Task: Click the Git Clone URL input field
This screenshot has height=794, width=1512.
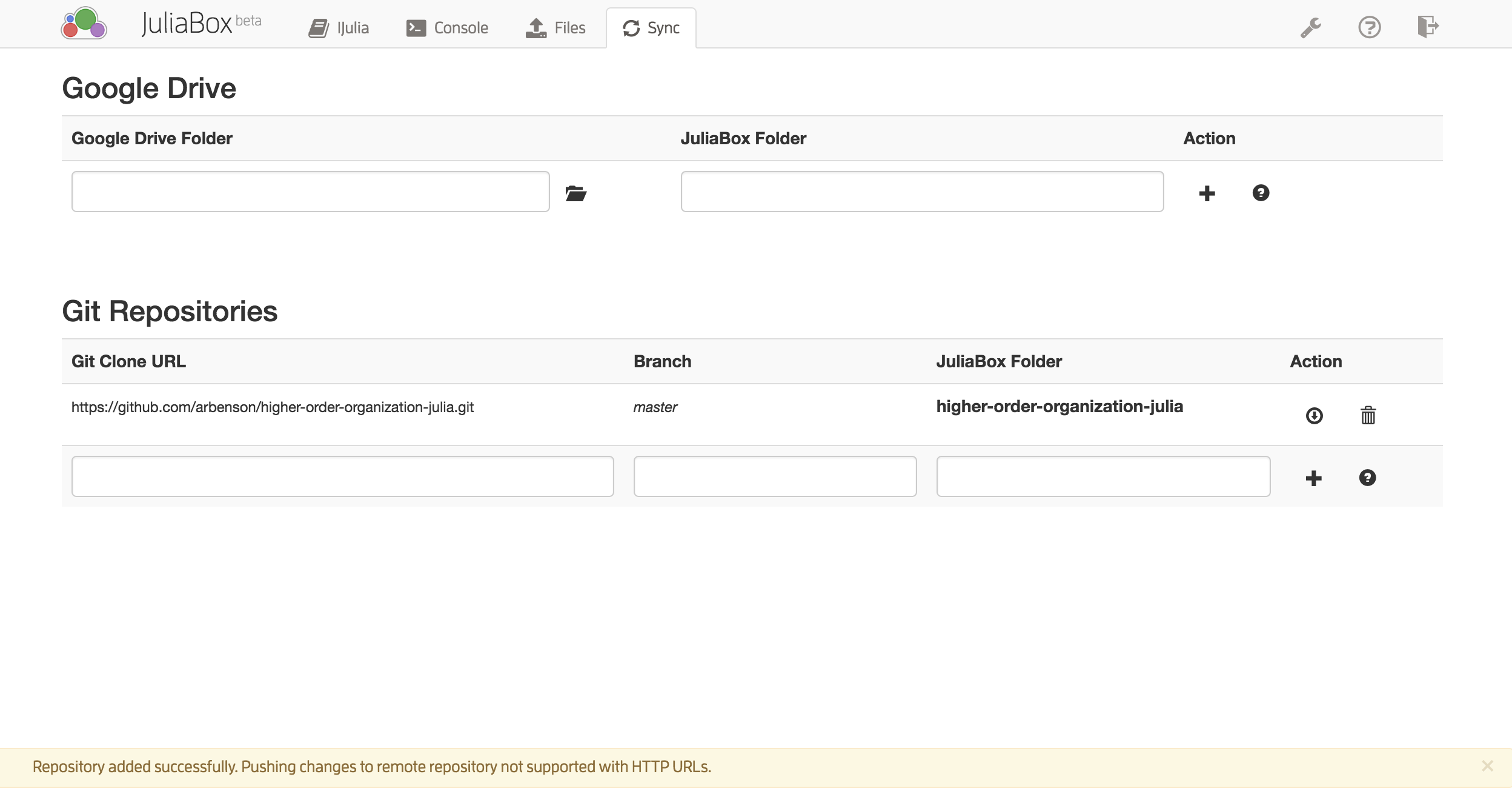Action: click(342, 476)
